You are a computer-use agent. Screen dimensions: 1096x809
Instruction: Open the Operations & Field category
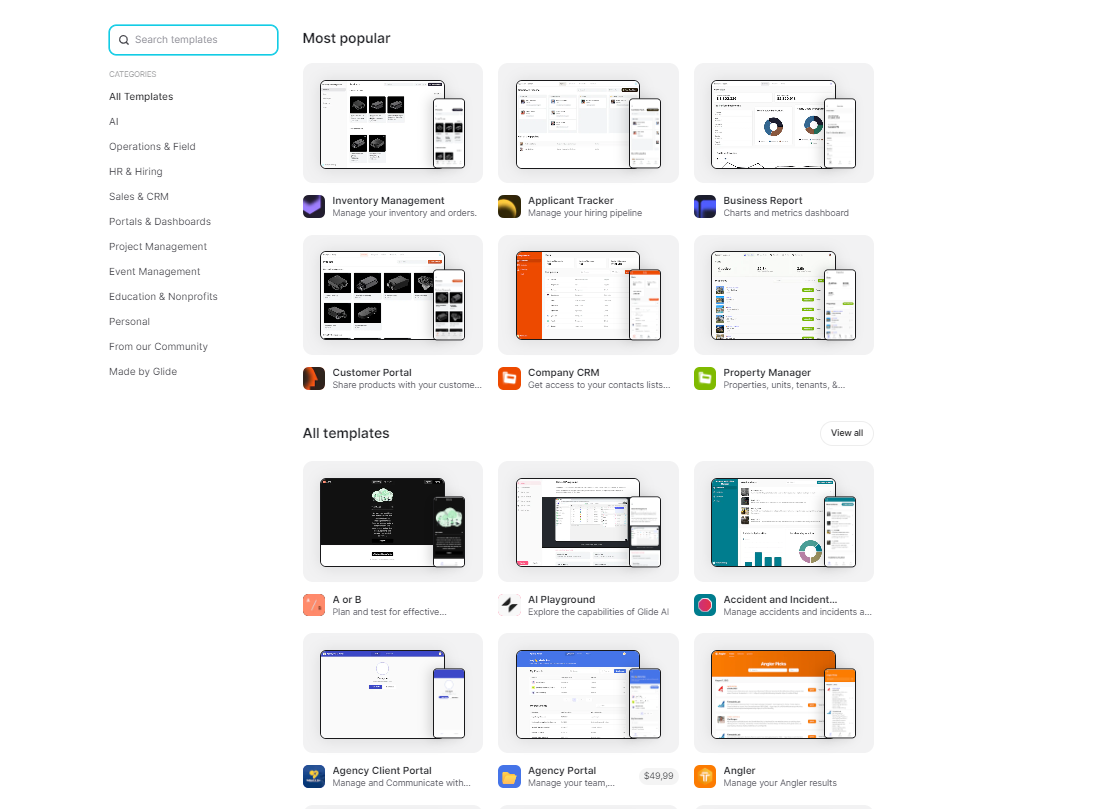[x=152, y=146]
